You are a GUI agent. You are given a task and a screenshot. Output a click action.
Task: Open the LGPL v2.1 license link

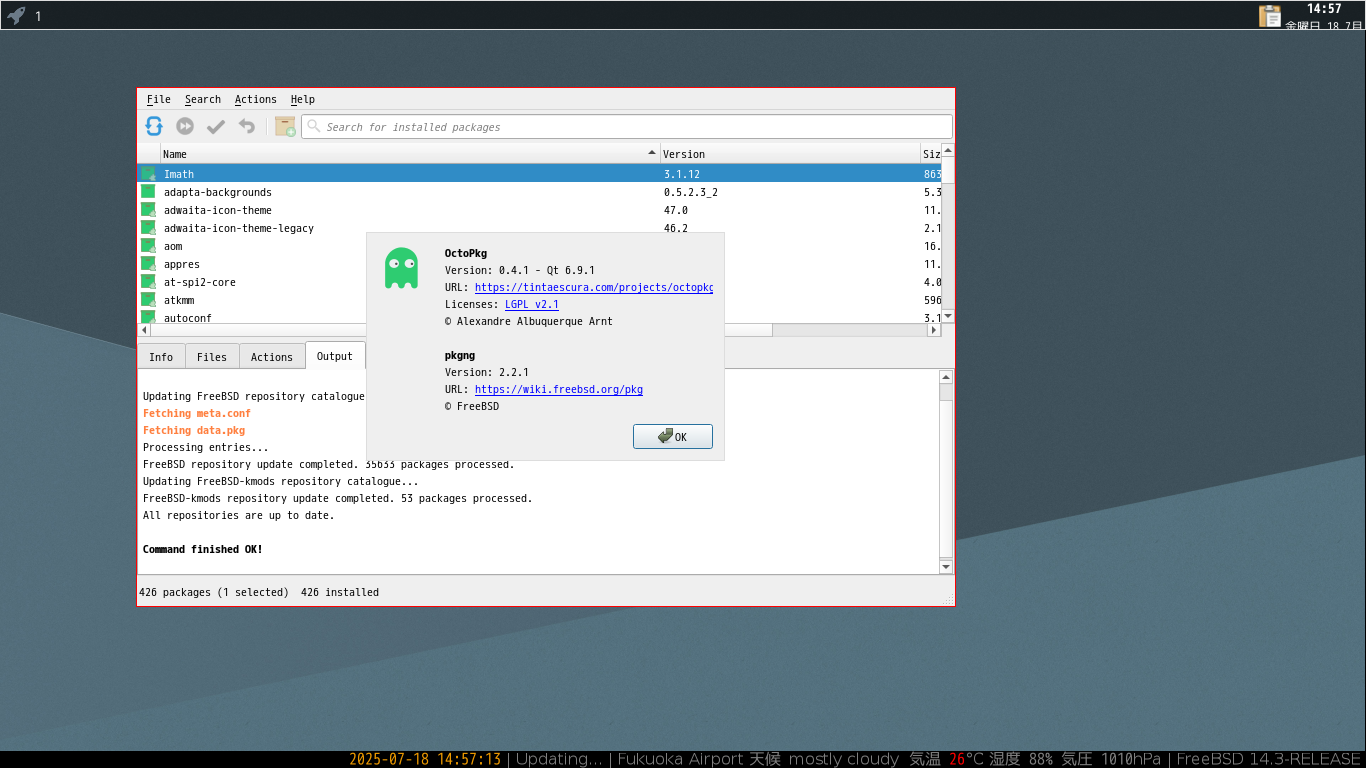pos(531,304)
